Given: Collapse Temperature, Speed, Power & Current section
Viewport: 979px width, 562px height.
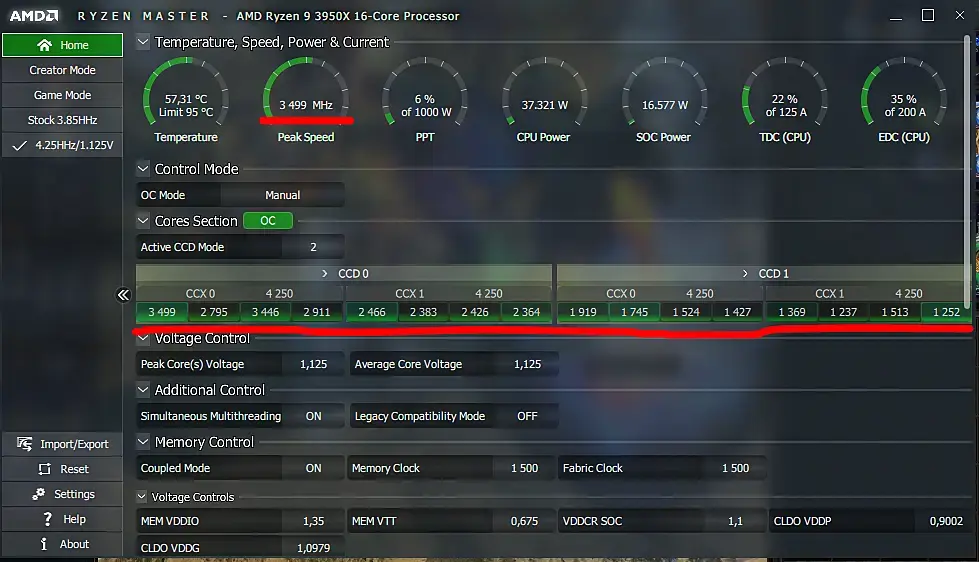Looking at the screenshot, I should point(143,42).
